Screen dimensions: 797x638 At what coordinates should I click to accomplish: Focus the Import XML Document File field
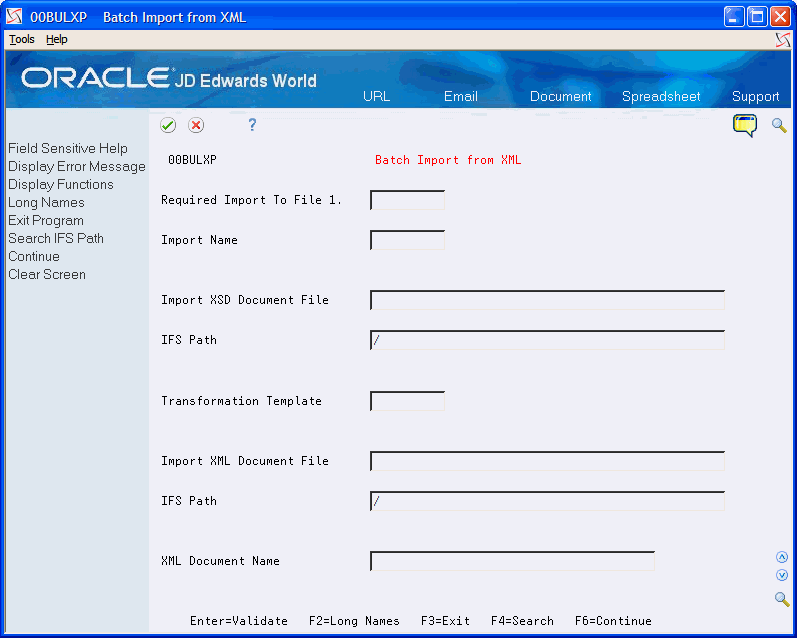click(x=547, y=461)
